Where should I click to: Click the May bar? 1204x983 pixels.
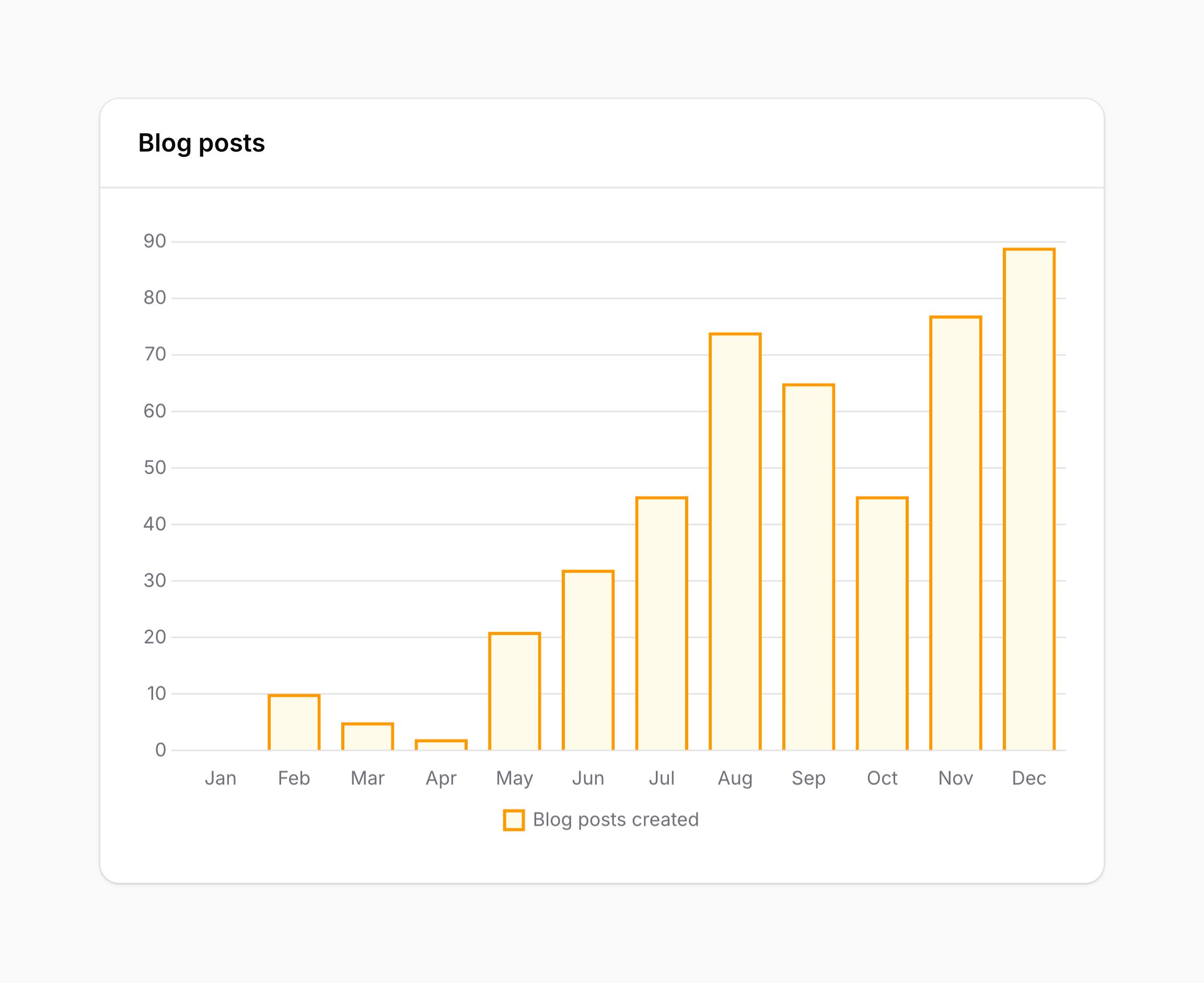[515, 691]
